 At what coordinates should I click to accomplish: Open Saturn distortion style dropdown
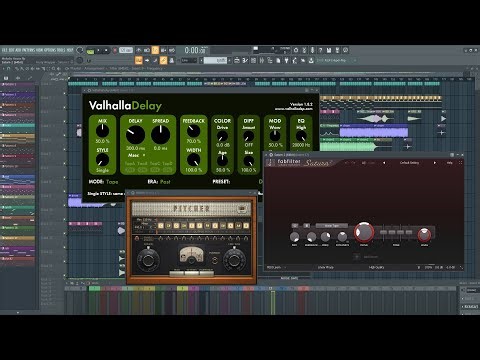332,226
